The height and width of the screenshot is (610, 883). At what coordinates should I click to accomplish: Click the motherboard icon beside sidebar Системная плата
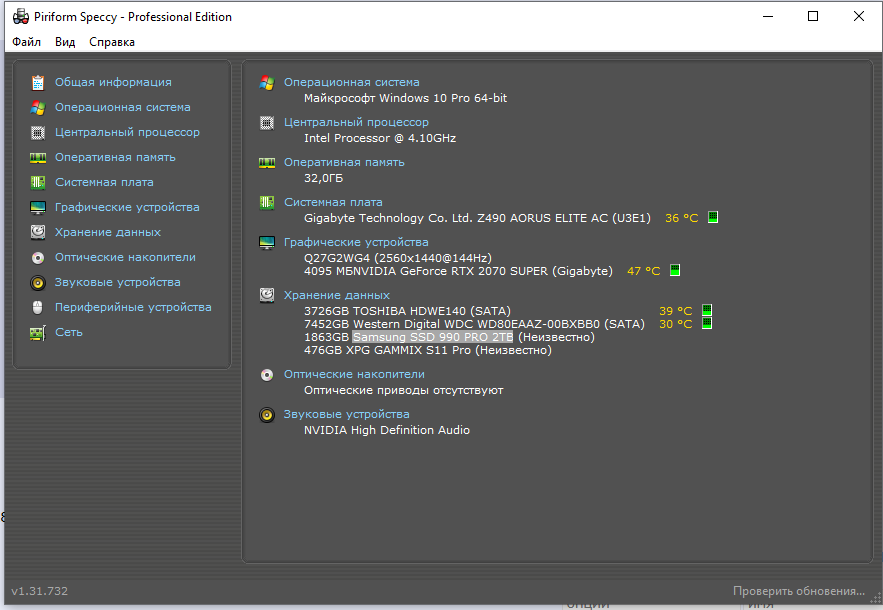[38, 182]
